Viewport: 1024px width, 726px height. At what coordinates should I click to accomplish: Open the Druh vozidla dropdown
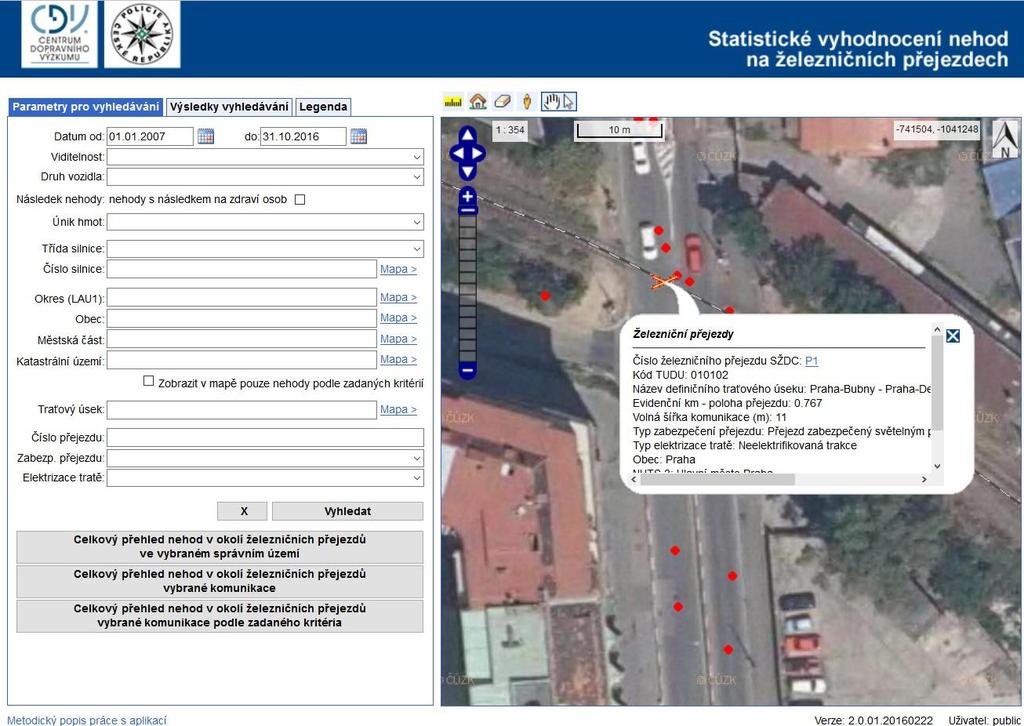[x=265, y=177]
